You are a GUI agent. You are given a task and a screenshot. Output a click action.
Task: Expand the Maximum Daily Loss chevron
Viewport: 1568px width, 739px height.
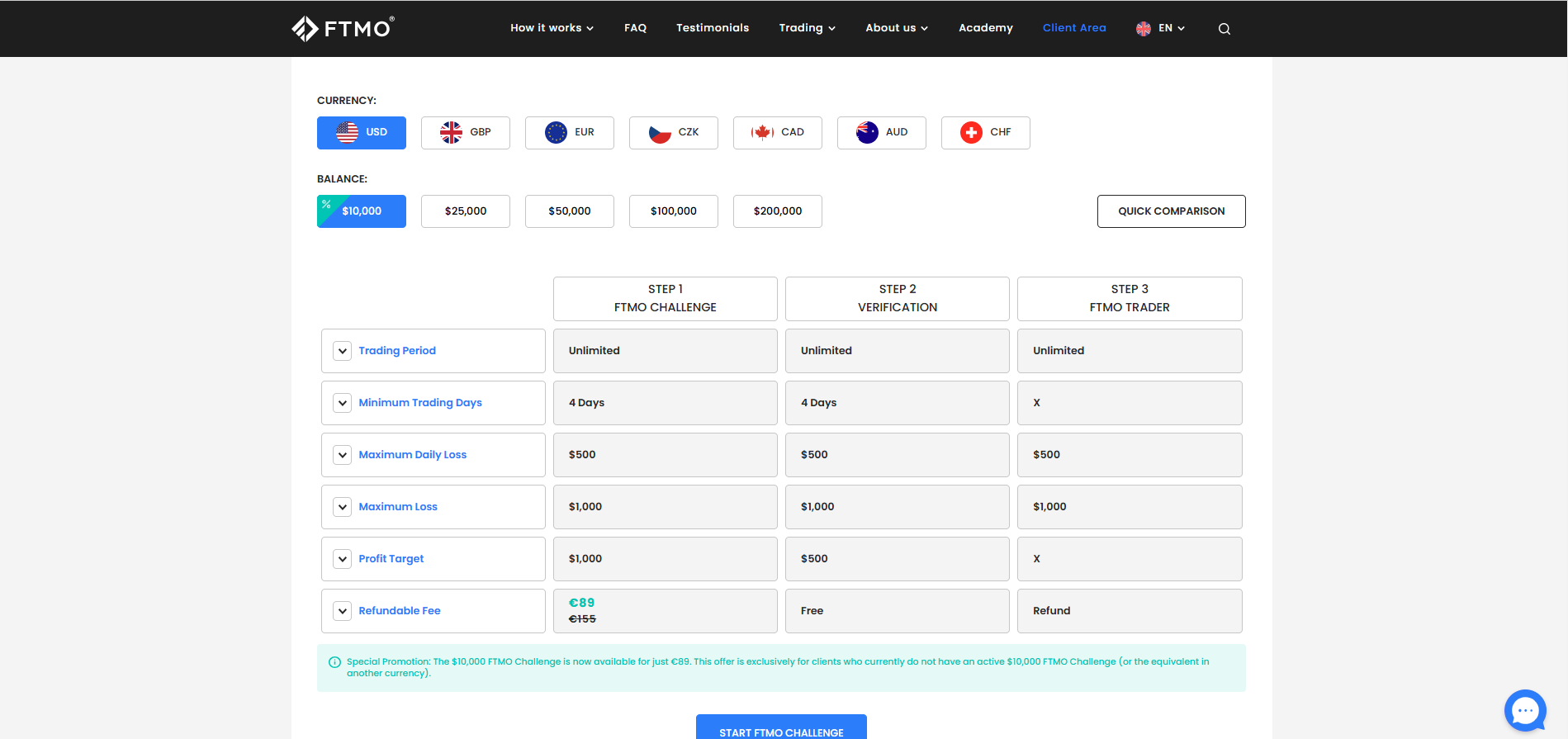click(x=343, y=455)
